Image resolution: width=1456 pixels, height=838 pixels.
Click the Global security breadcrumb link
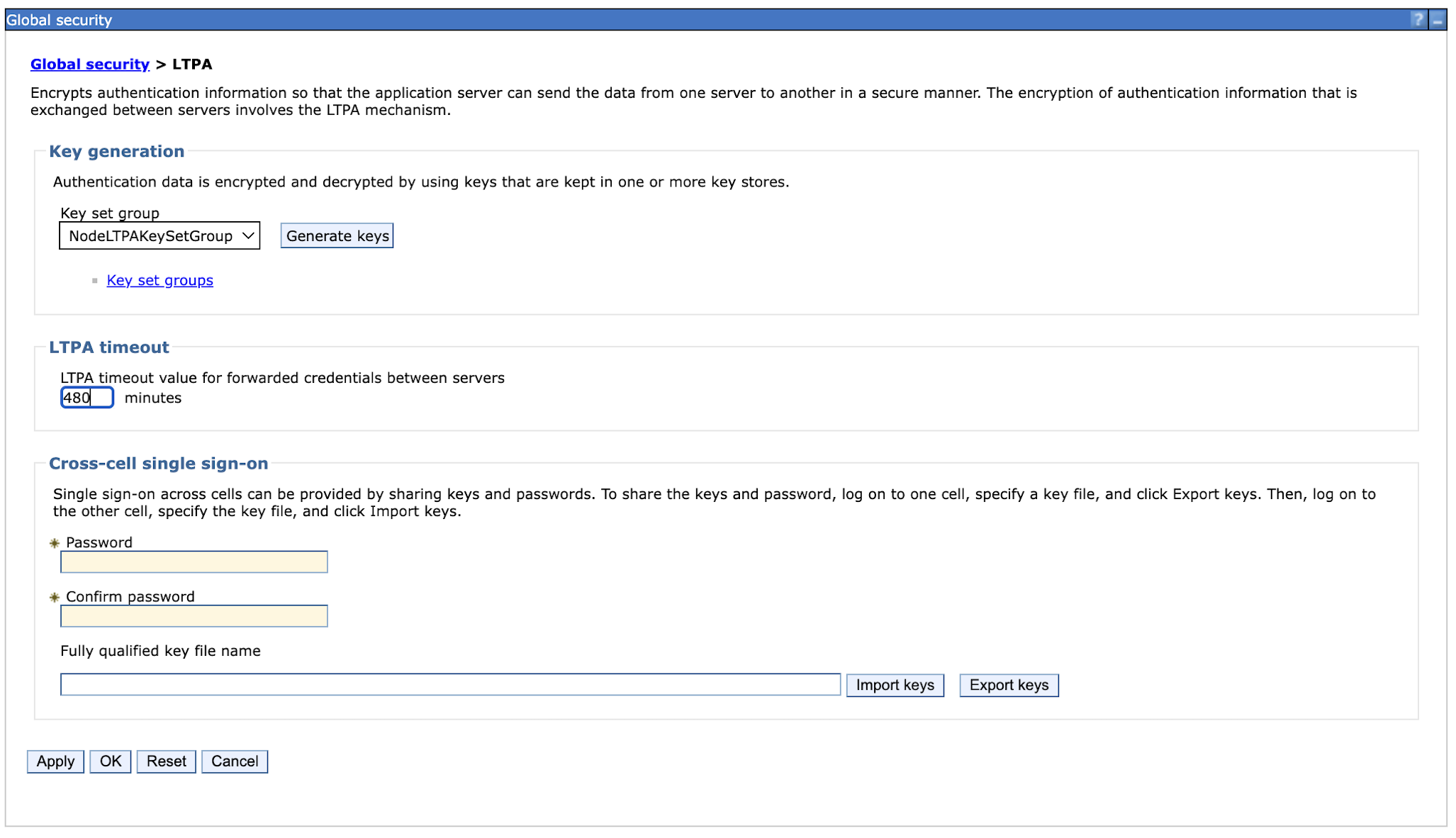pos(90,65)
